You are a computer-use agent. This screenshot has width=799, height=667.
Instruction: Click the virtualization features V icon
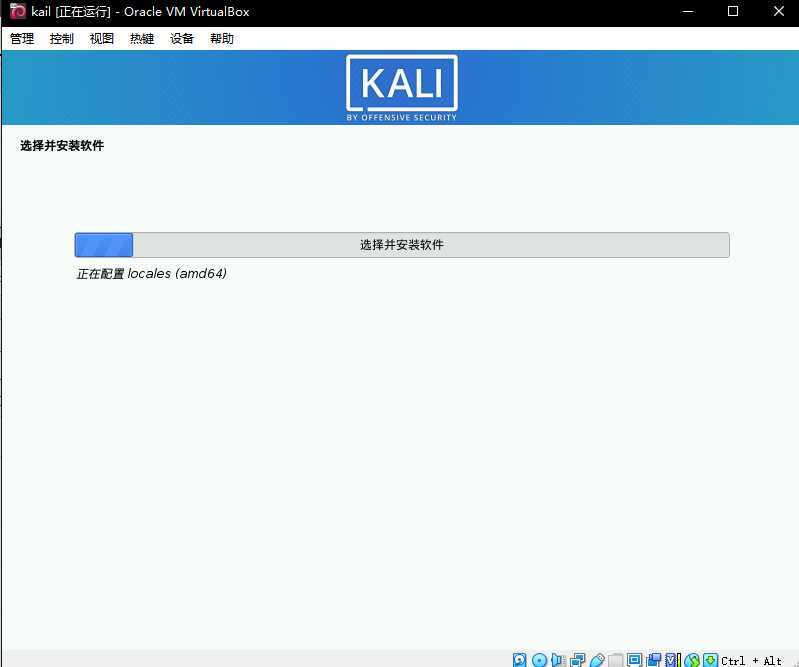[x=673, y=660]
